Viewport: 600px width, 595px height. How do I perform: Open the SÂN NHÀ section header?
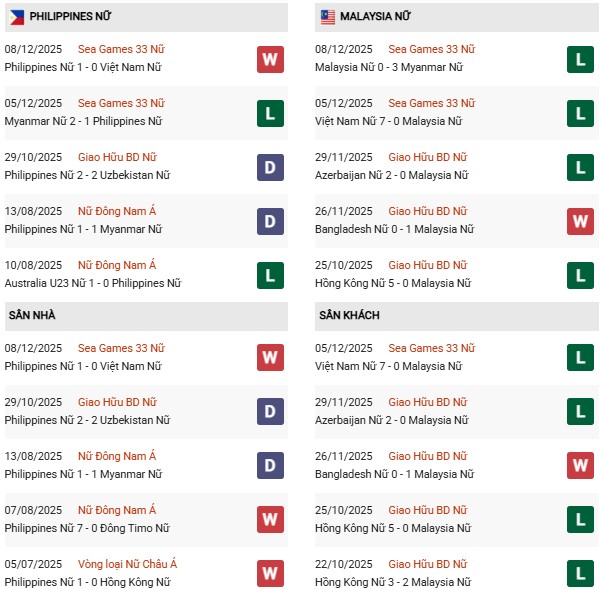tap(32, 315)
